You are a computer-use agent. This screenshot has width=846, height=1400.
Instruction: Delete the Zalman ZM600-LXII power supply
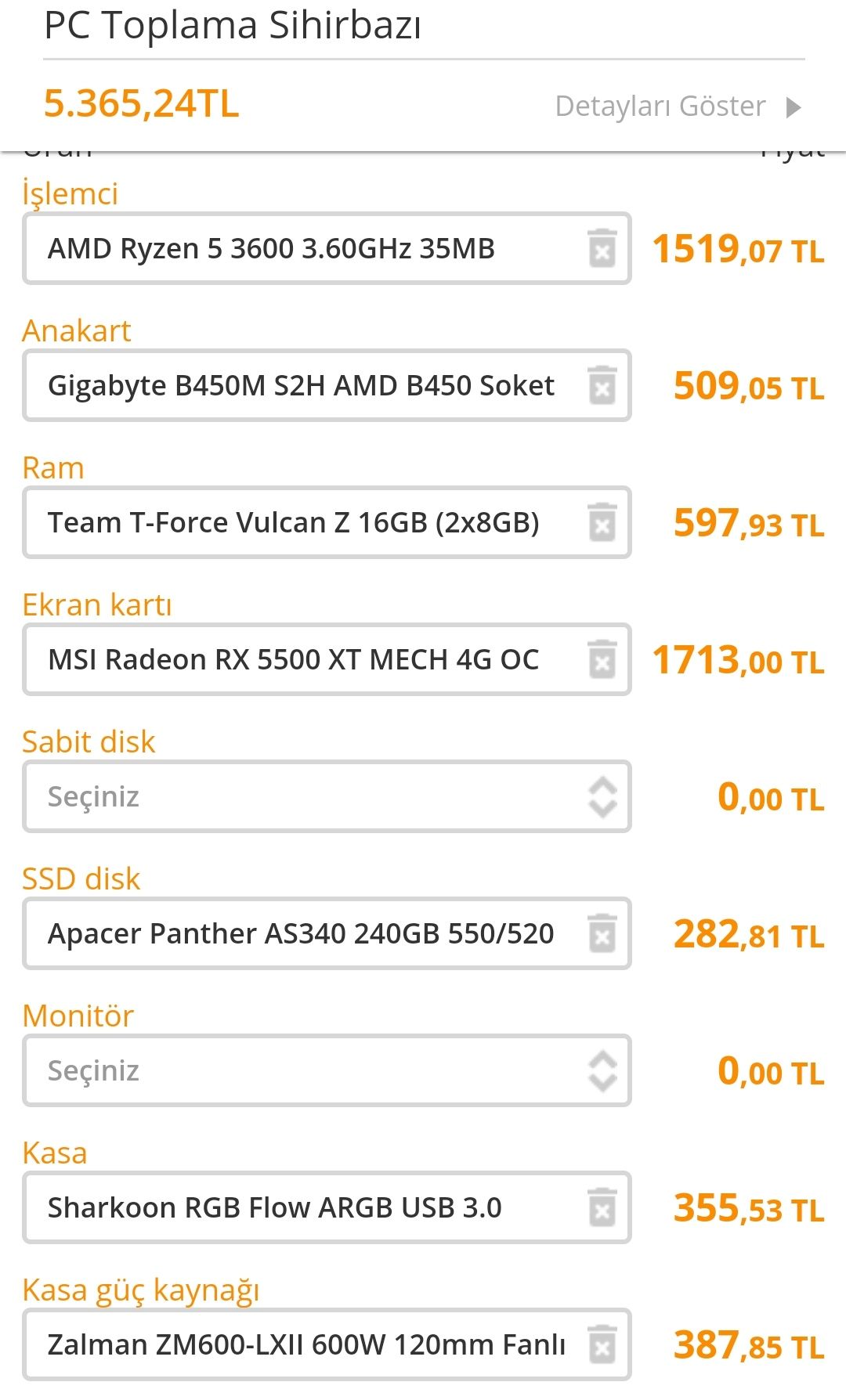click(602, 1345)
